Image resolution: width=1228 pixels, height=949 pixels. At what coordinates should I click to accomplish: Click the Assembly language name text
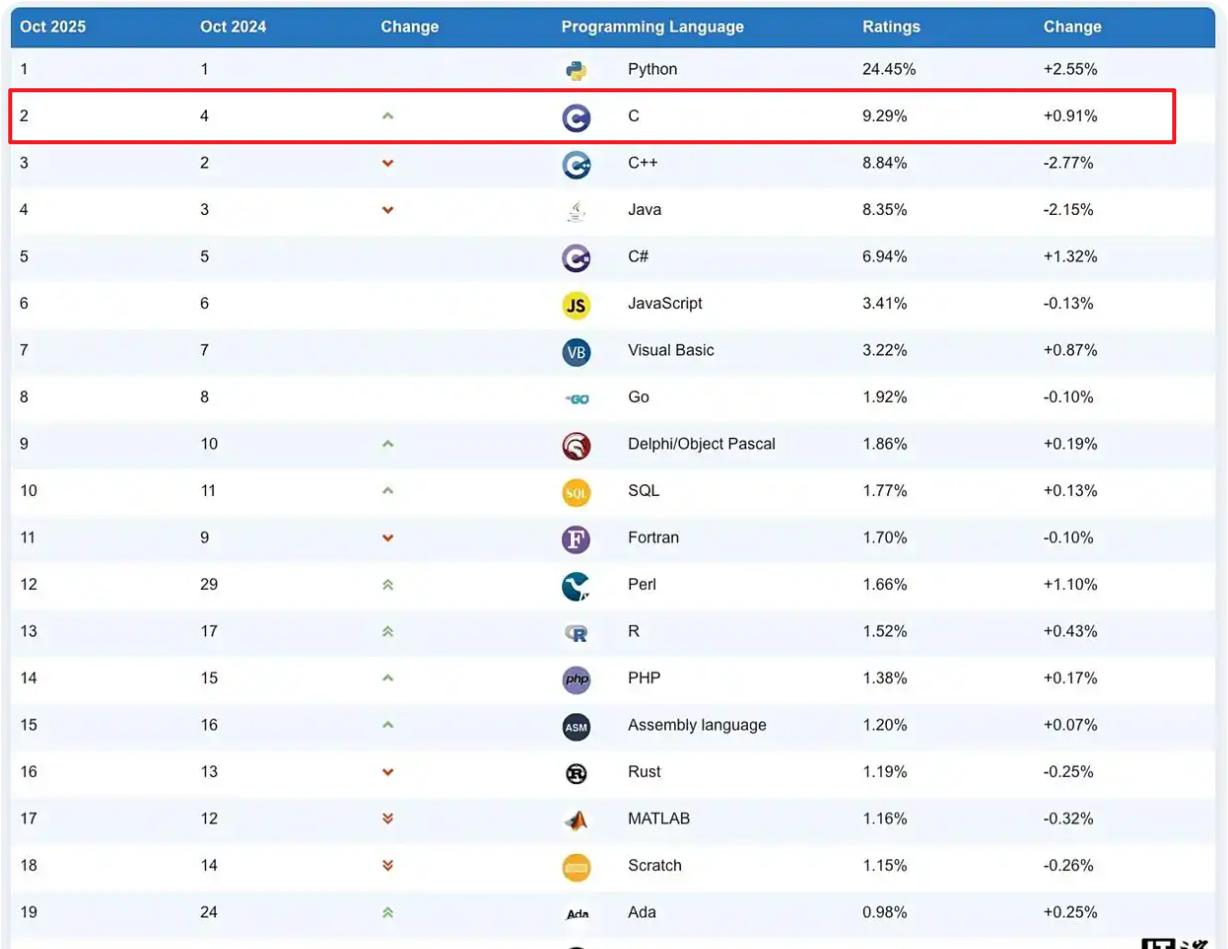click(697, 725)
